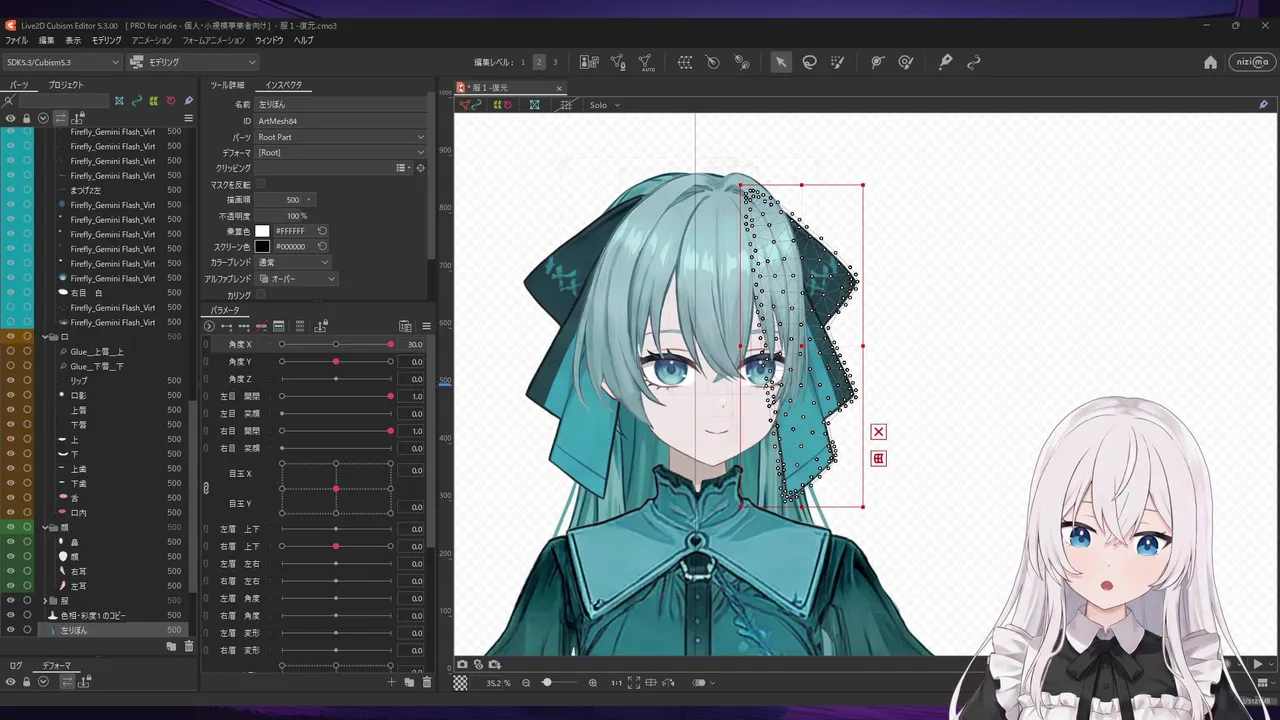
Task: Click red X marker beside the mesh
Action: tap(878, 432)
